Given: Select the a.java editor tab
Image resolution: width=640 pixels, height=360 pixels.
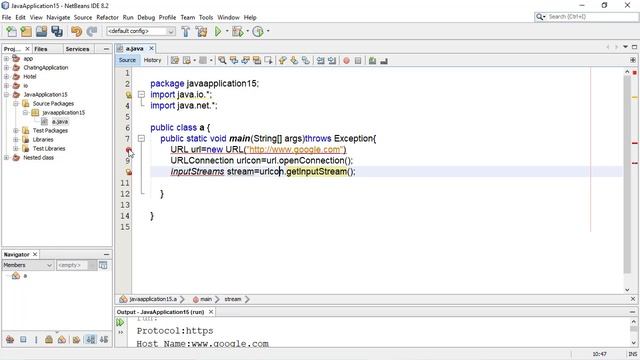Looking at the screenshot, I should coord(134,49).
